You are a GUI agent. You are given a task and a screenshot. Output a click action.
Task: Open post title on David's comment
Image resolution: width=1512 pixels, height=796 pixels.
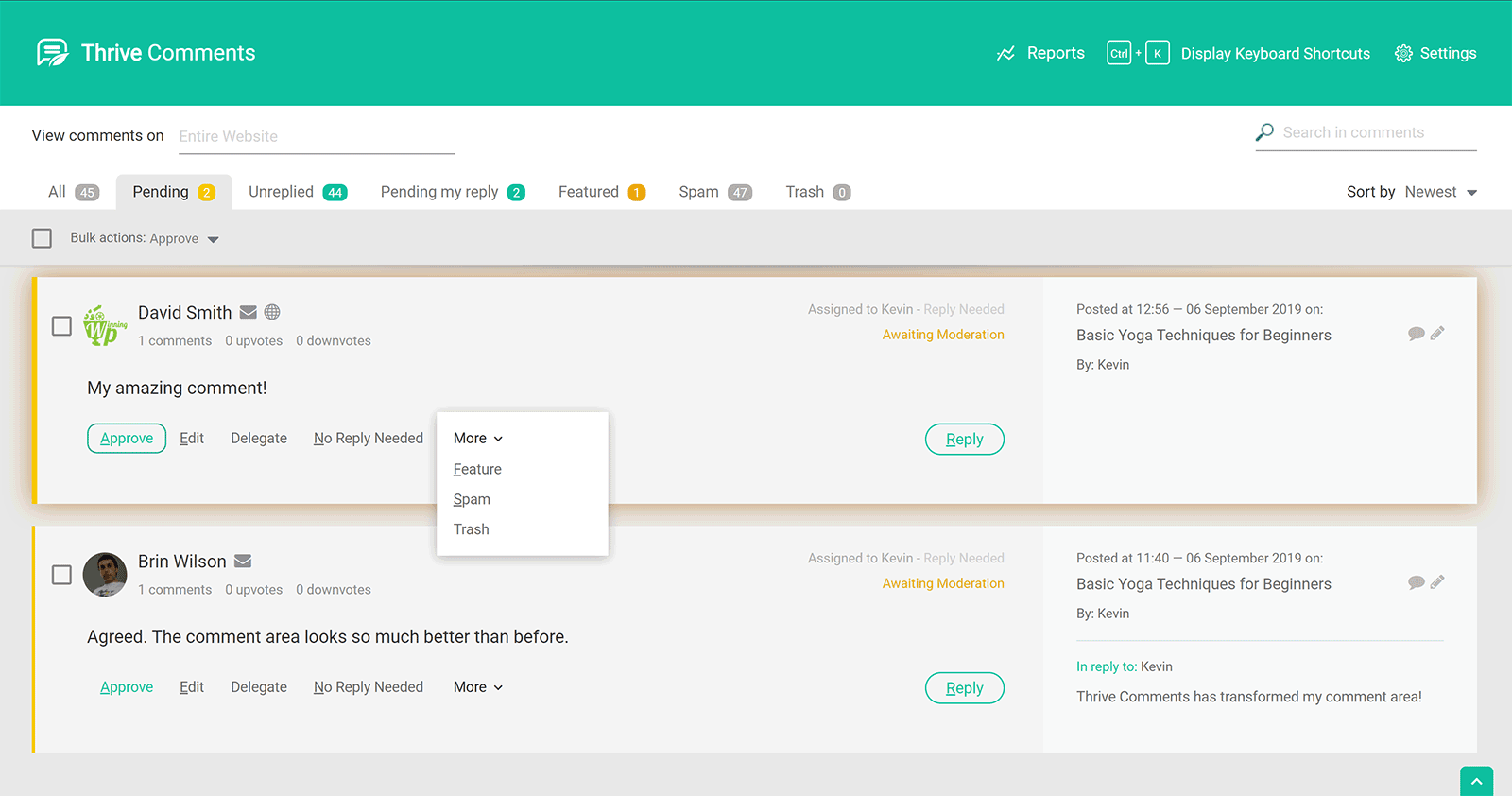(x=1204, y=336)
